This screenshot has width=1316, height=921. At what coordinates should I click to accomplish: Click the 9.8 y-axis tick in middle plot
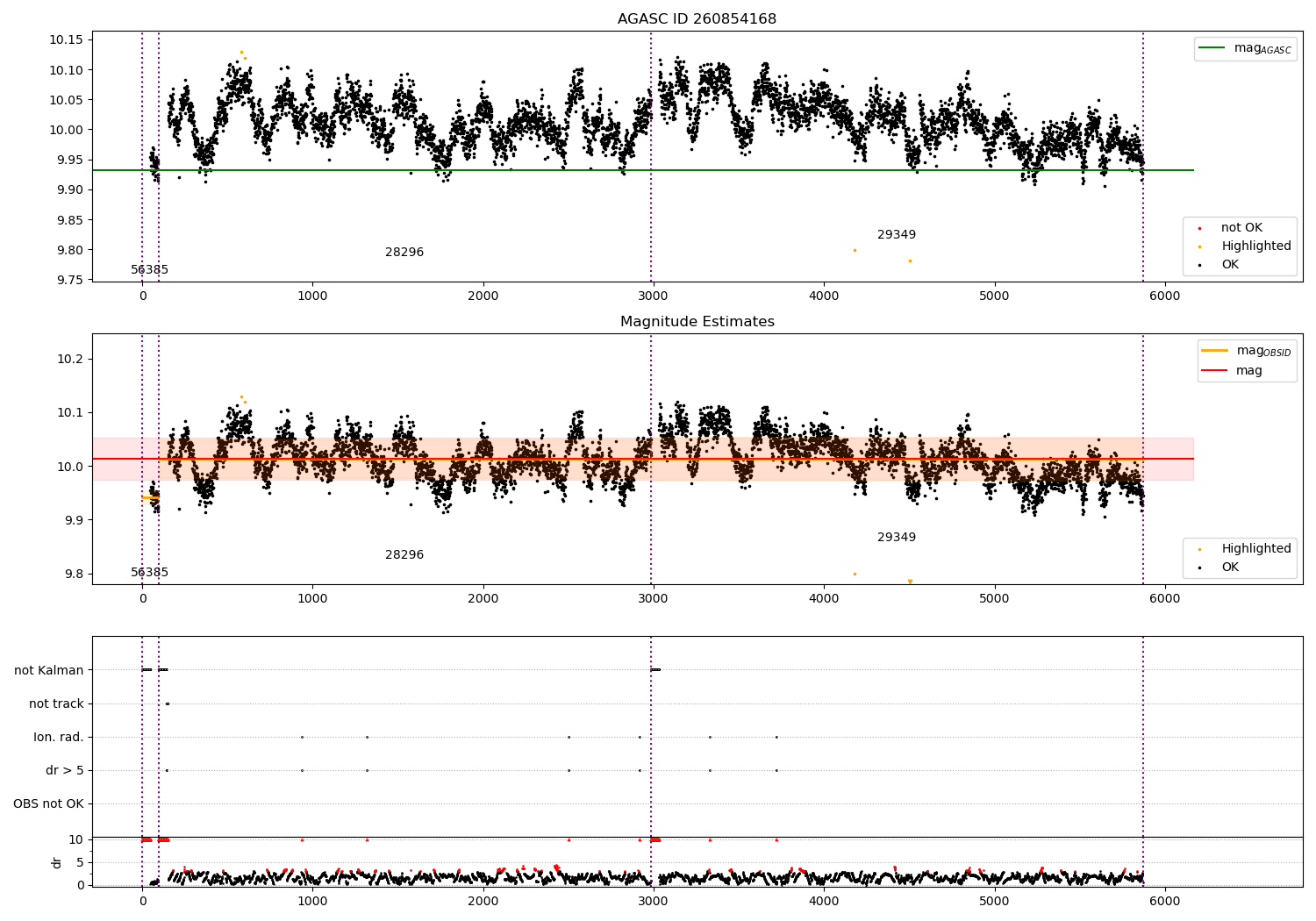(73, 575)
